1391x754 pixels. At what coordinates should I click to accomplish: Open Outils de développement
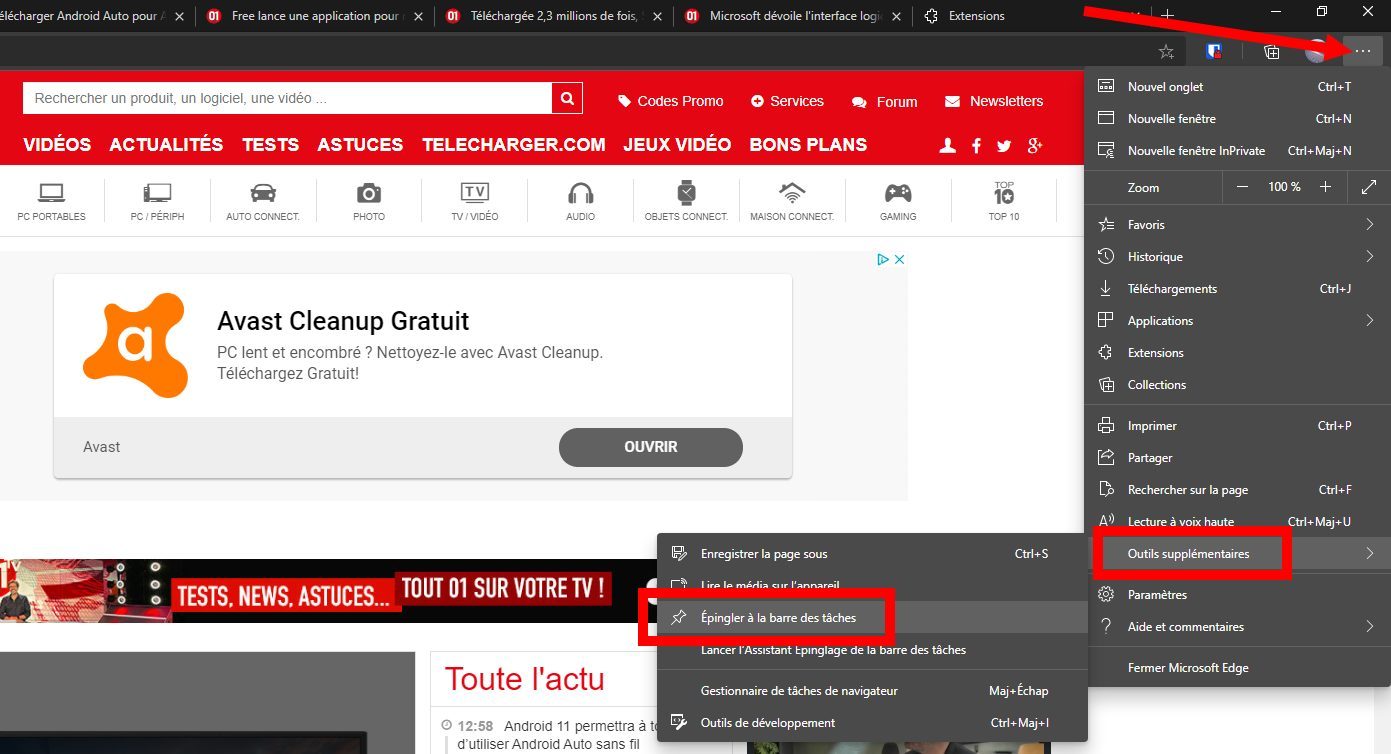click(x=871, y=723)
